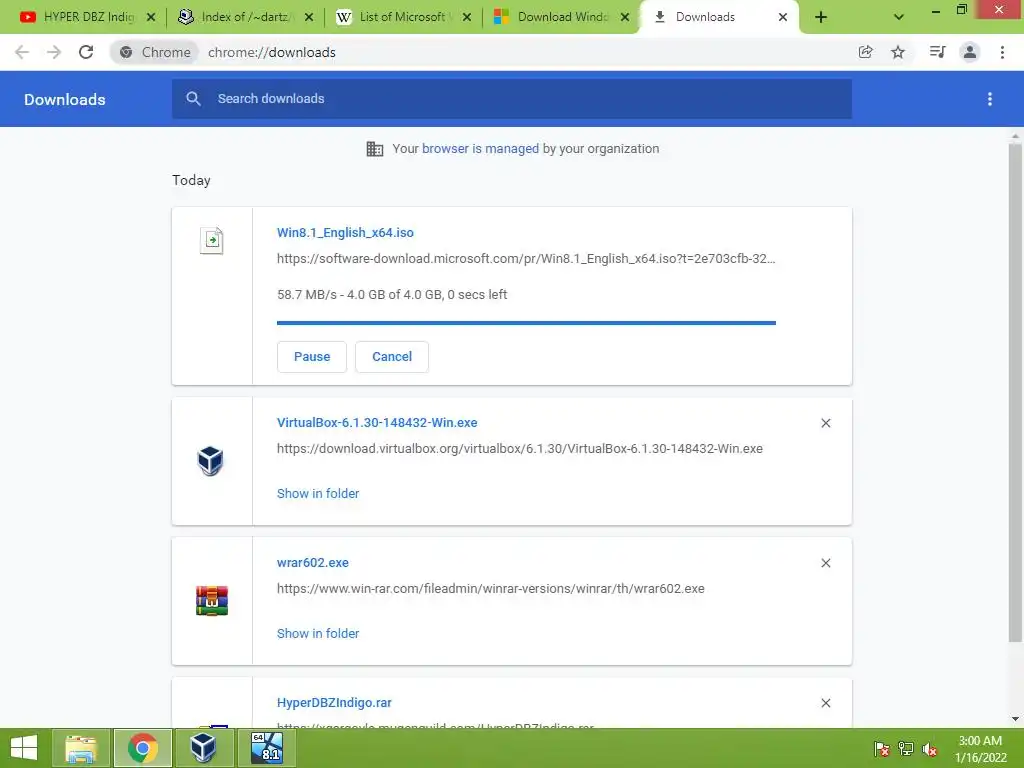Open Action Center flag tray icon
Screen dimensions: 1024x768
881,749
